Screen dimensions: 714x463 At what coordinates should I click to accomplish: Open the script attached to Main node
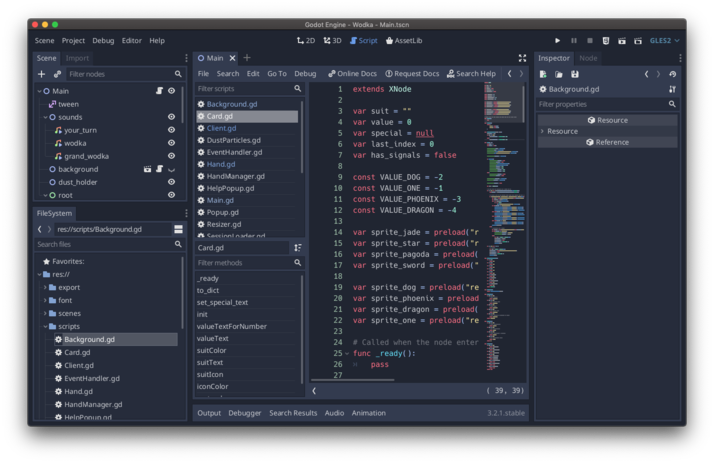(158, 91)
